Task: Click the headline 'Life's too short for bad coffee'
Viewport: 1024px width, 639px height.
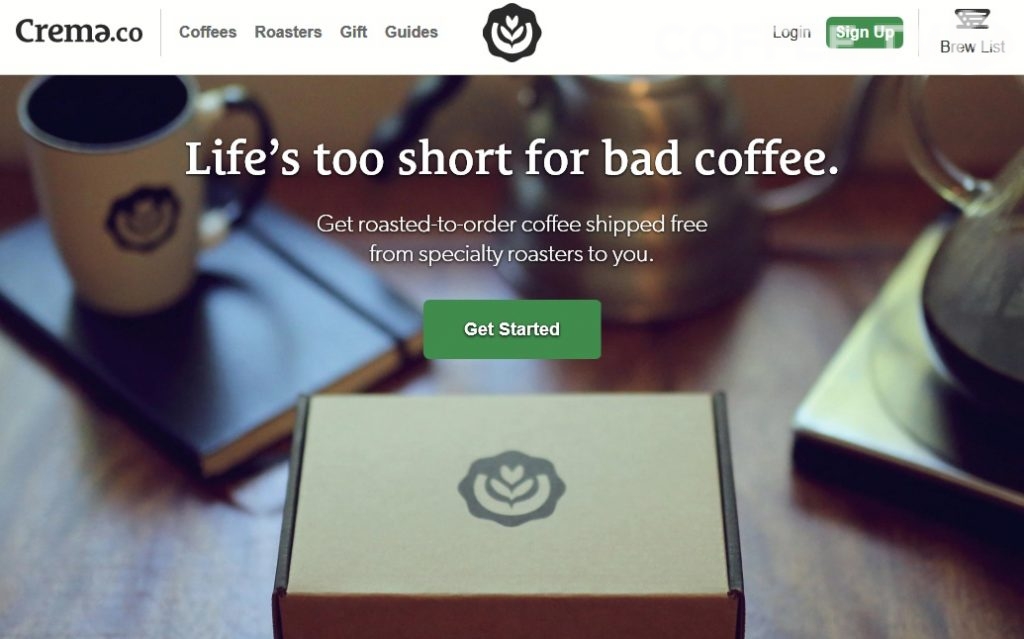Action: 511,159
